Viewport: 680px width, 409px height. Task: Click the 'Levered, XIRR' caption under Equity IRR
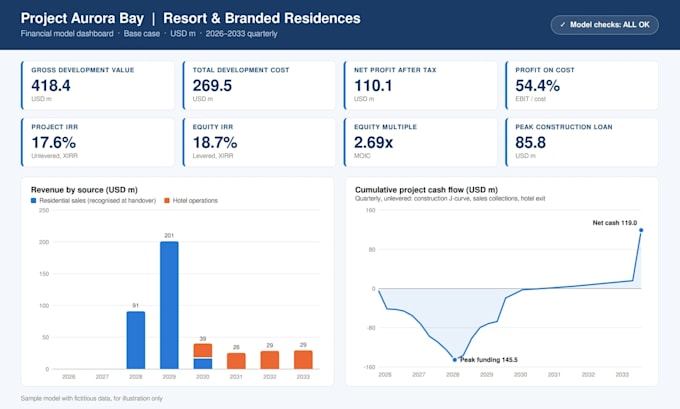tap(213, 156)
